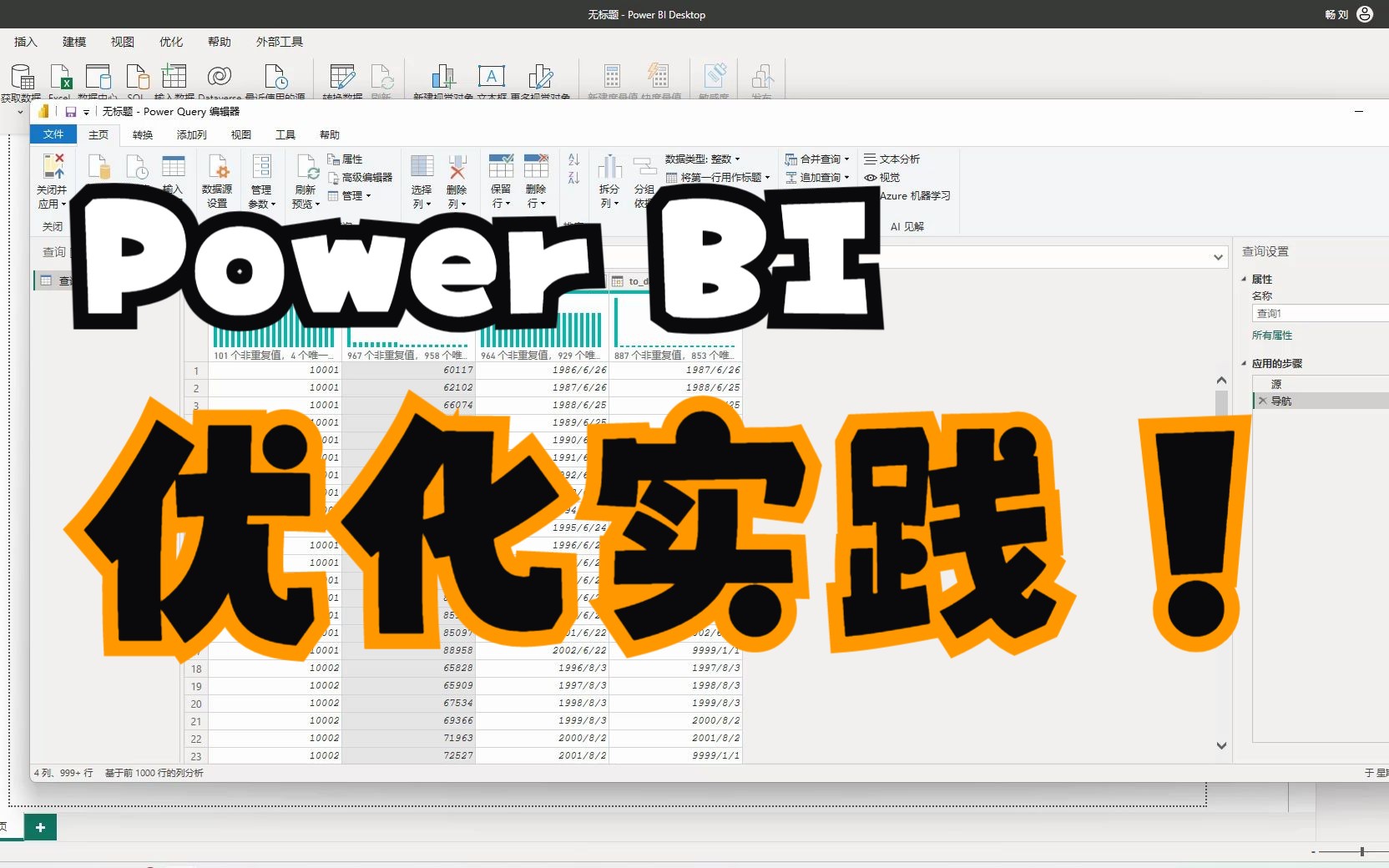Add a new page with the plus button

click(x=40, y=827)
